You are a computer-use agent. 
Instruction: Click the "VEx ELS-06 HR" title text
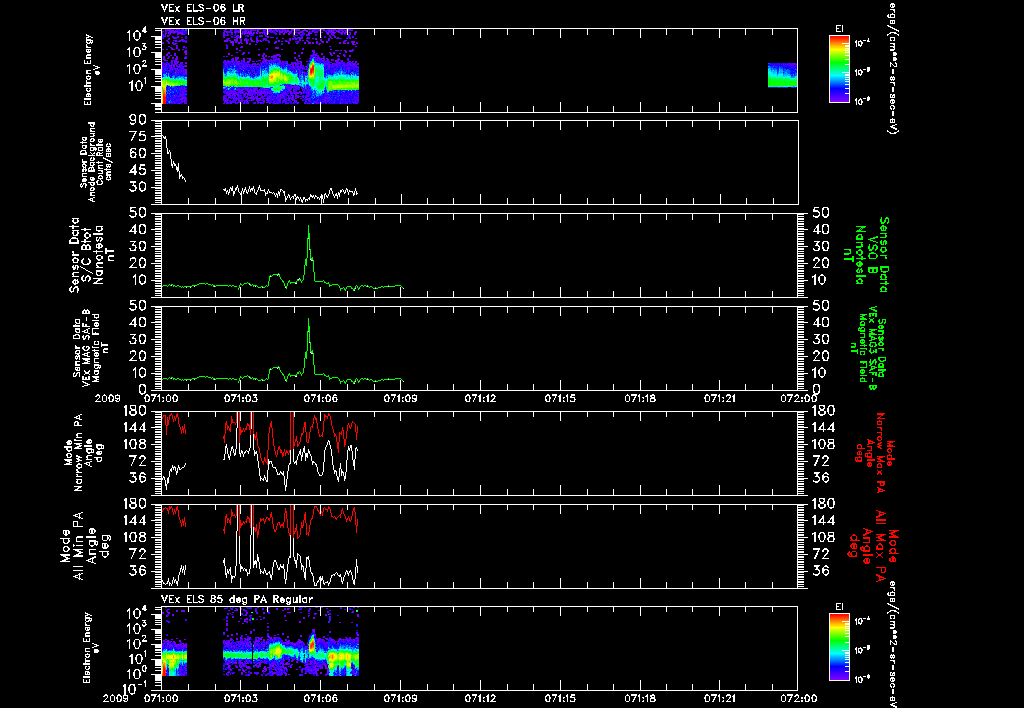click(203, 22)
